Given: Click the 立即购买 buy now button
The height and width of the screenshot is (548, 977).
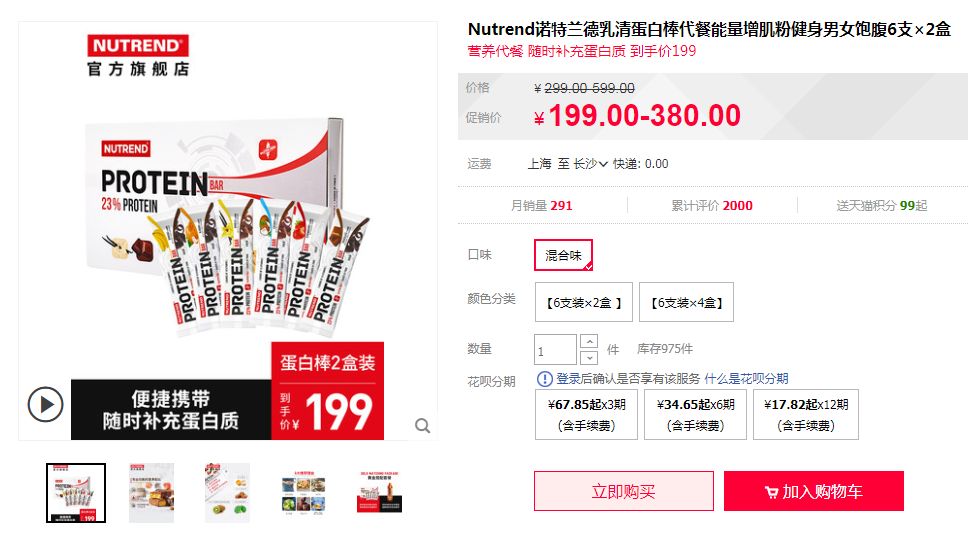Looking at the screenshot, I should (624, 491).
